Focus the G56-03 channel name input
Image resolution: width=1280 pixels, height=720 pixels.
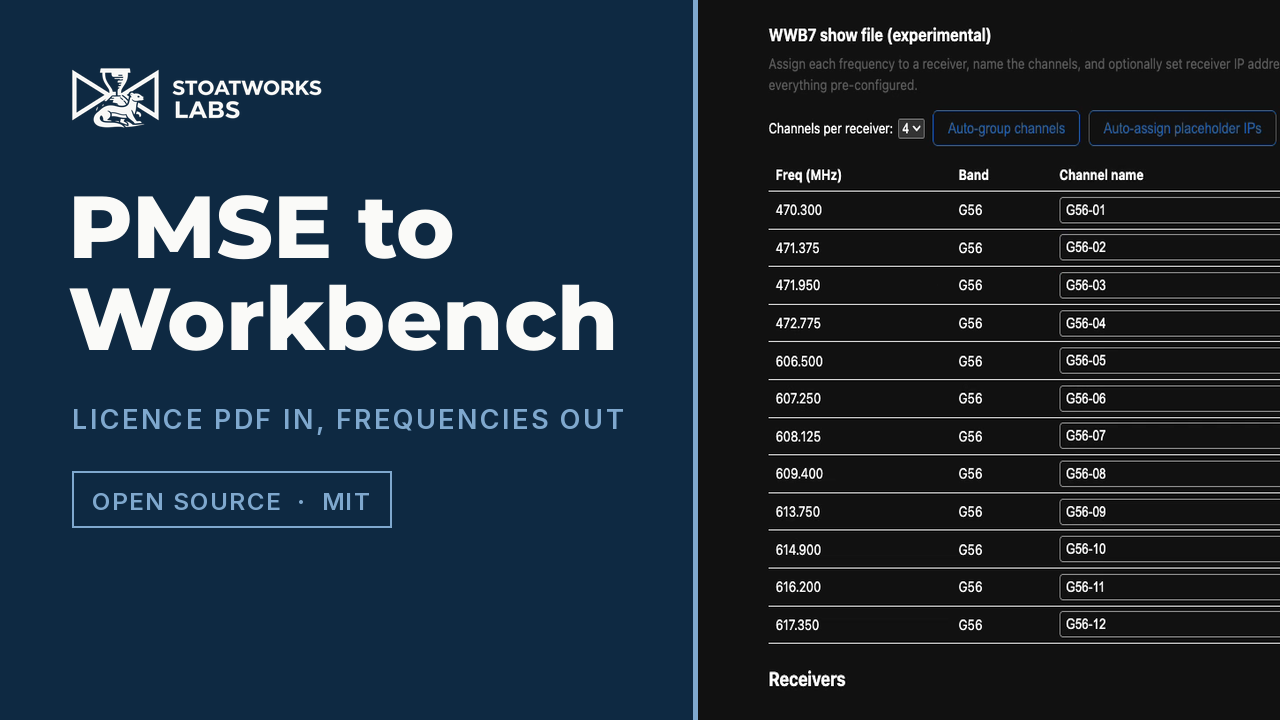point(1170,285)
